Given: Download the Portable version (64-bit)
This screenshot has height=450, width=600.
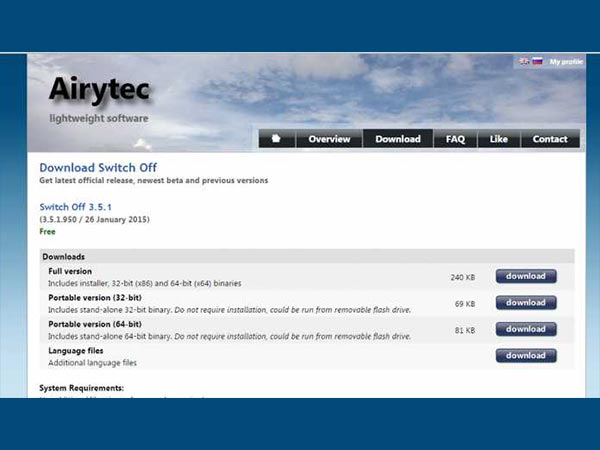Looking at the screenshot, I should tap(526, 329).
